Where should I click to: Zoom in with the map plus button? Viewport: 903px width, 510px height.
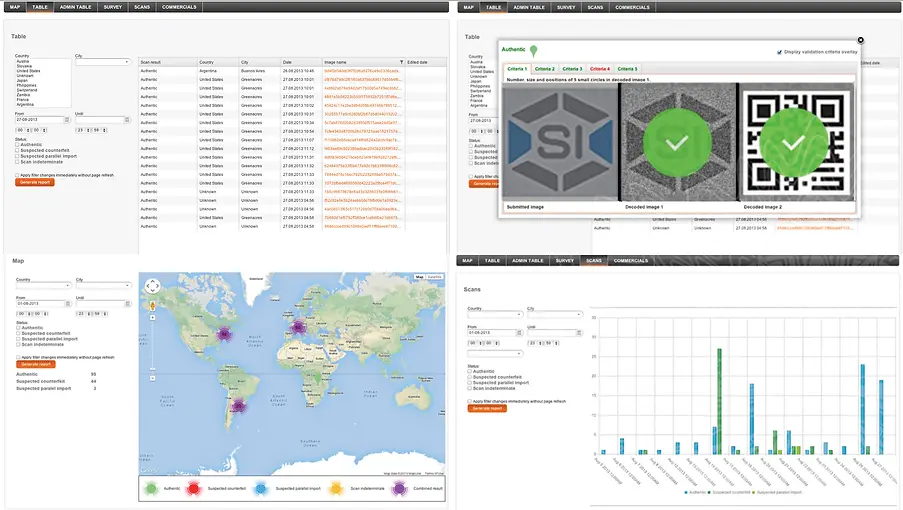(x=153, y=317)
